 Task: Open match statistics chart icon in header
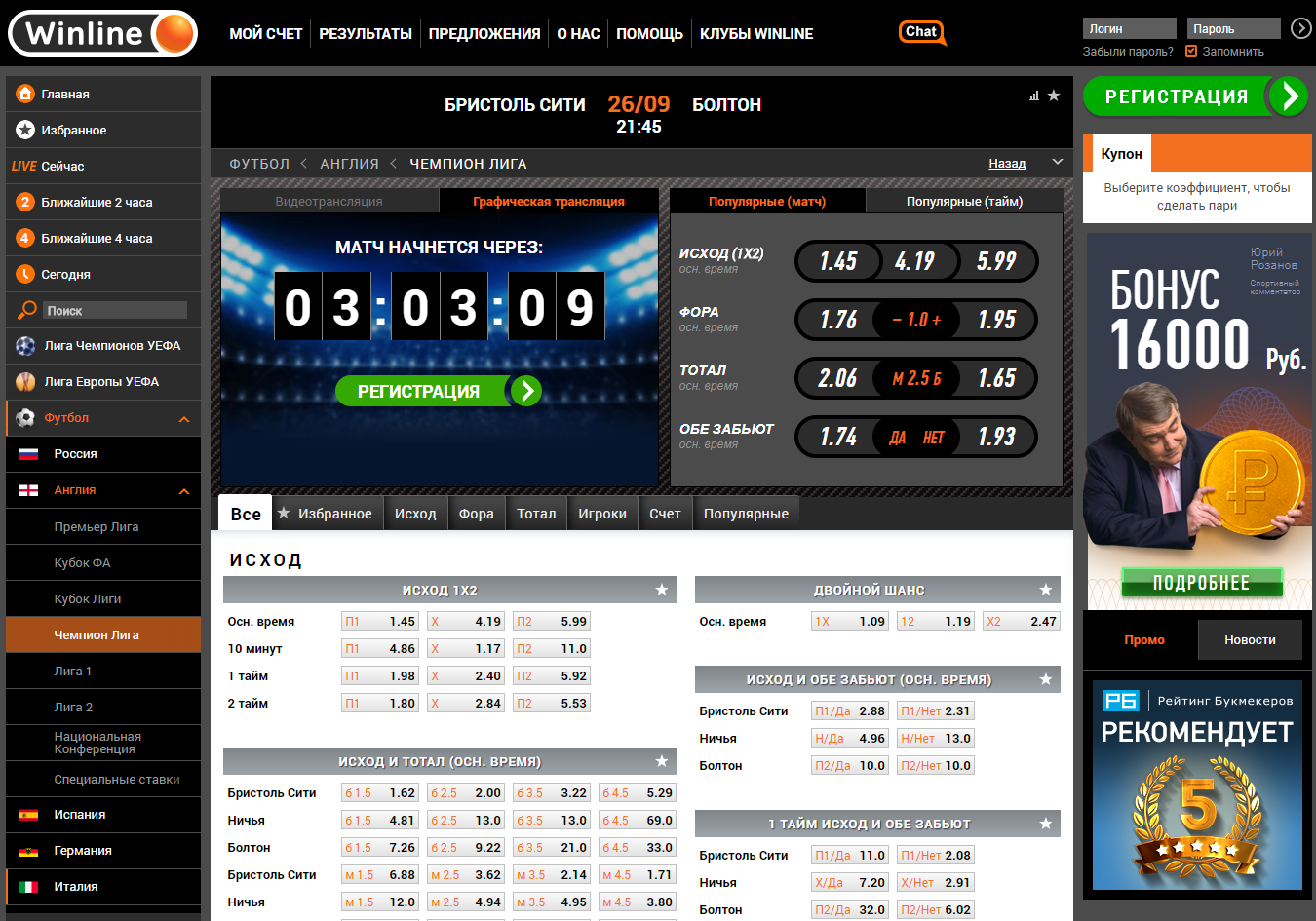pyautogui.click(x=1034, y=96)
